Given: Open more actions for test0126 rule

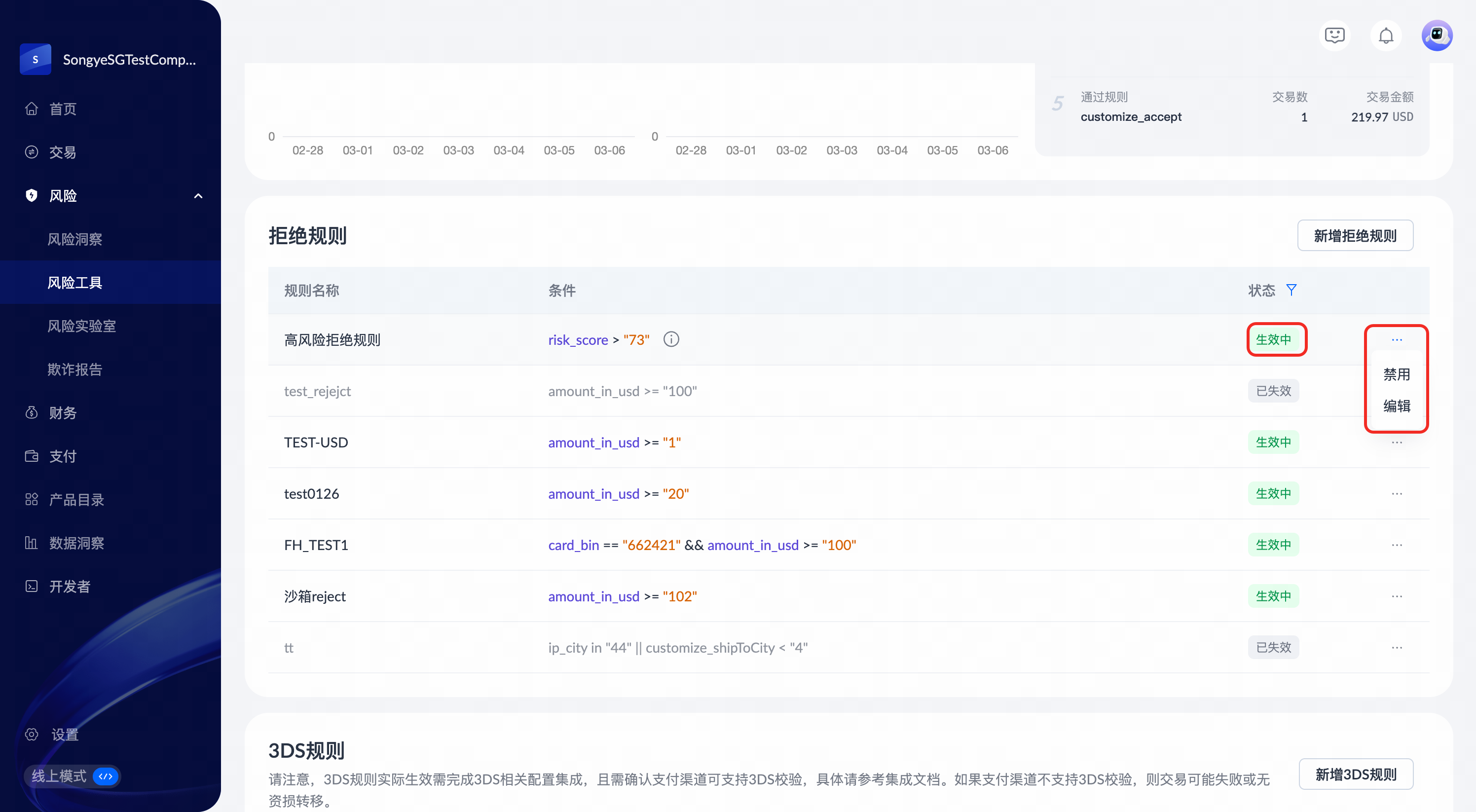Looking at the screenshot, I should click(x=1397, y=493).
